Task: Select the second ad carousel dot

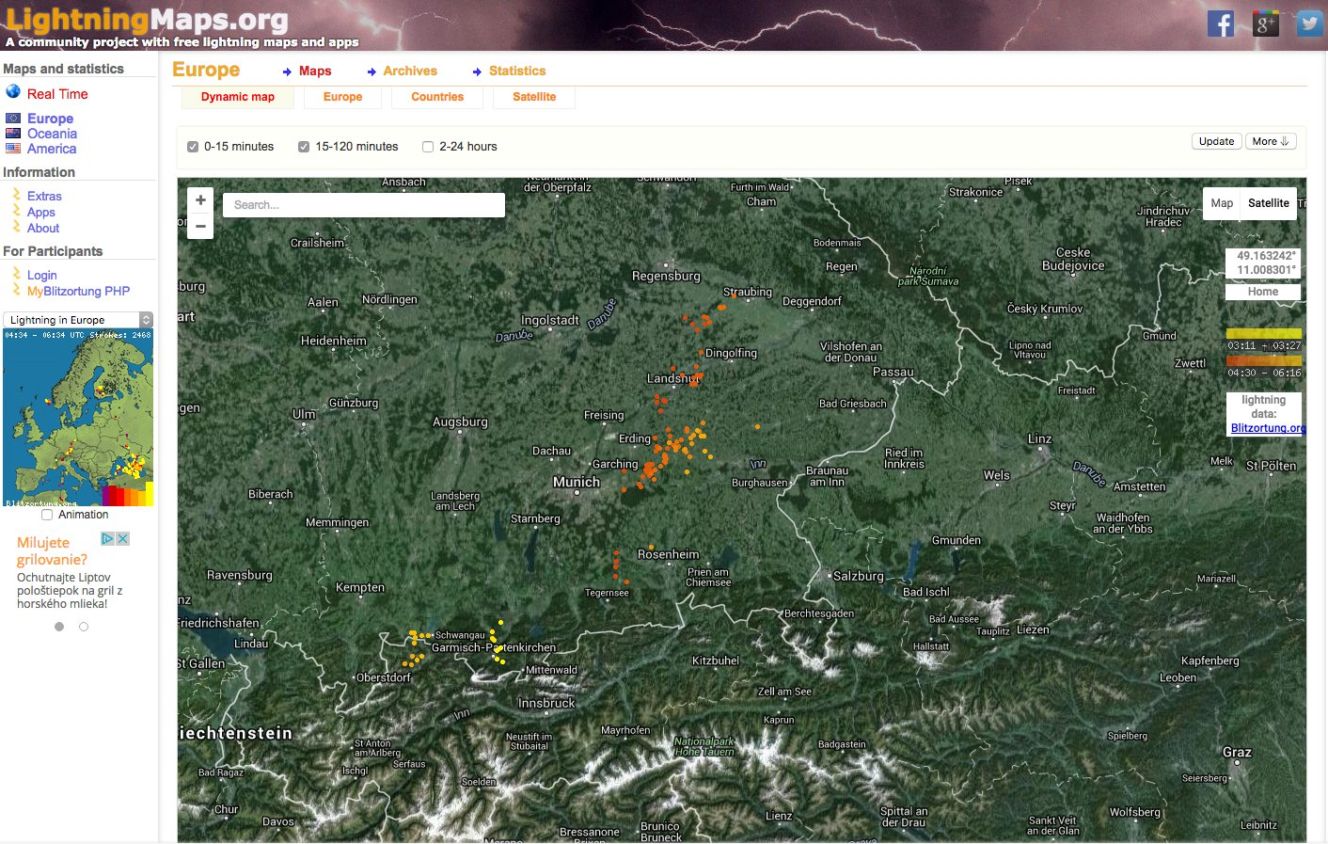Action: pos(83,627)
